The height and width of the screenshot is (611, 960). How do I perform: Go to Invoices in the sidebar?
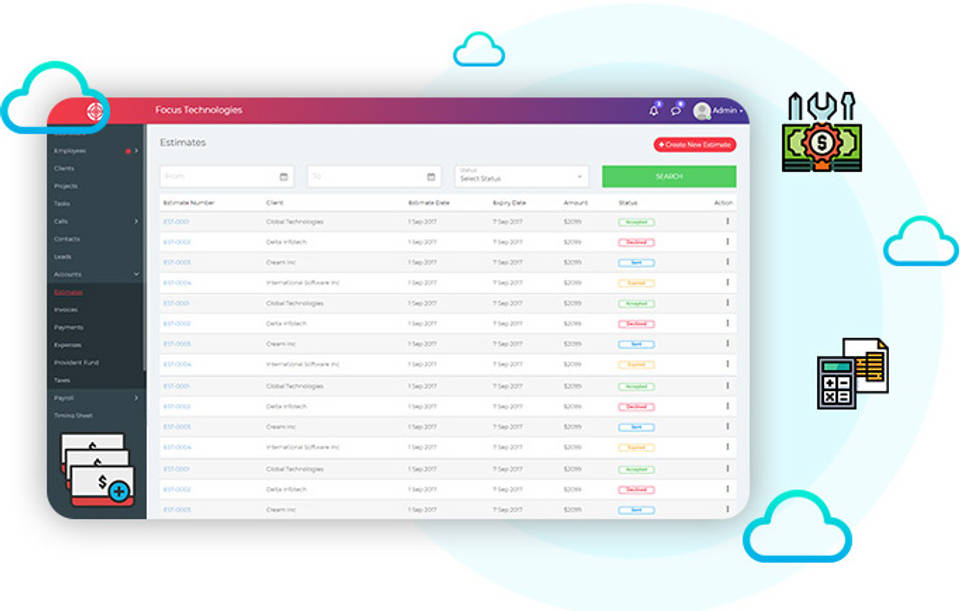[66, 310]
